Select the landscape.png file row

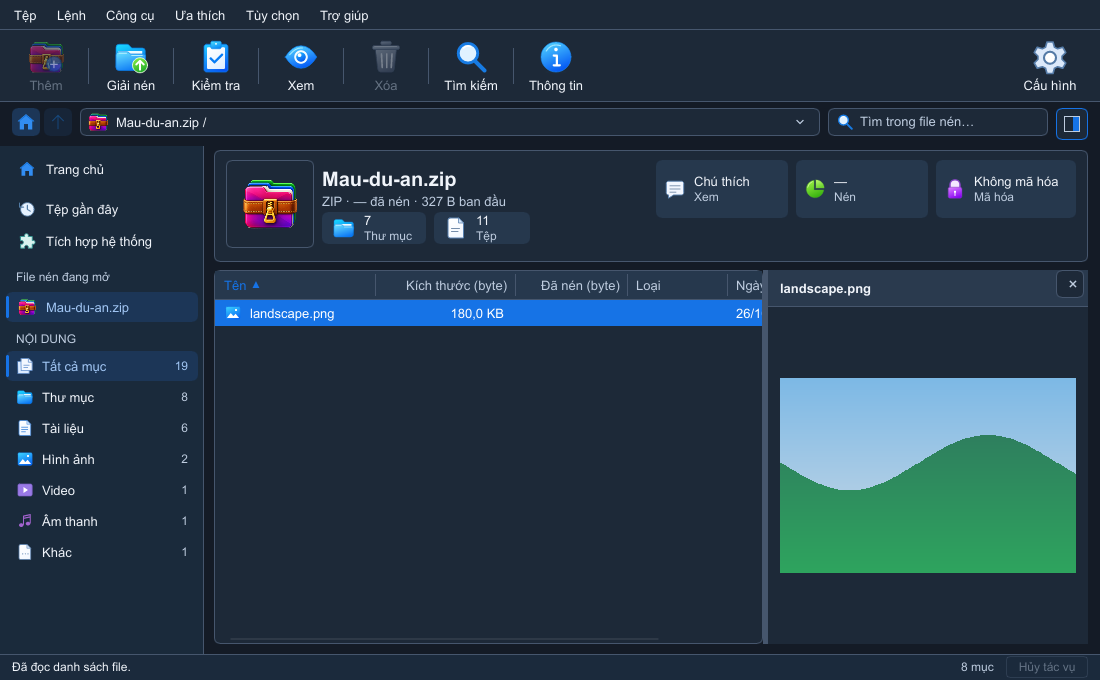click(x=488, y=314)
